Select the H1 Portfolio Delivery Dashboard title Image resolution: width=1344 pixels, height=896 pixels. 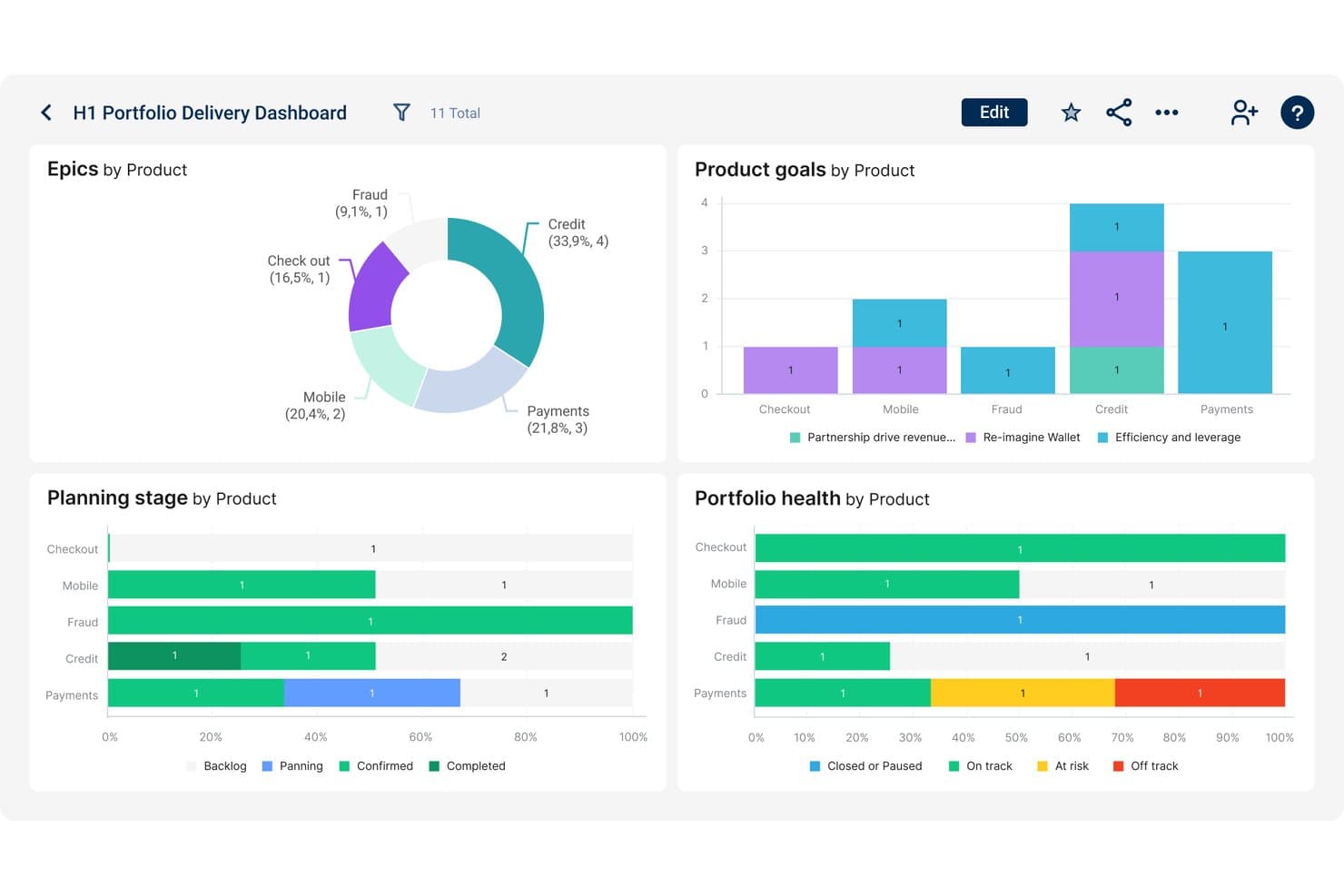[x=210, y=113]
